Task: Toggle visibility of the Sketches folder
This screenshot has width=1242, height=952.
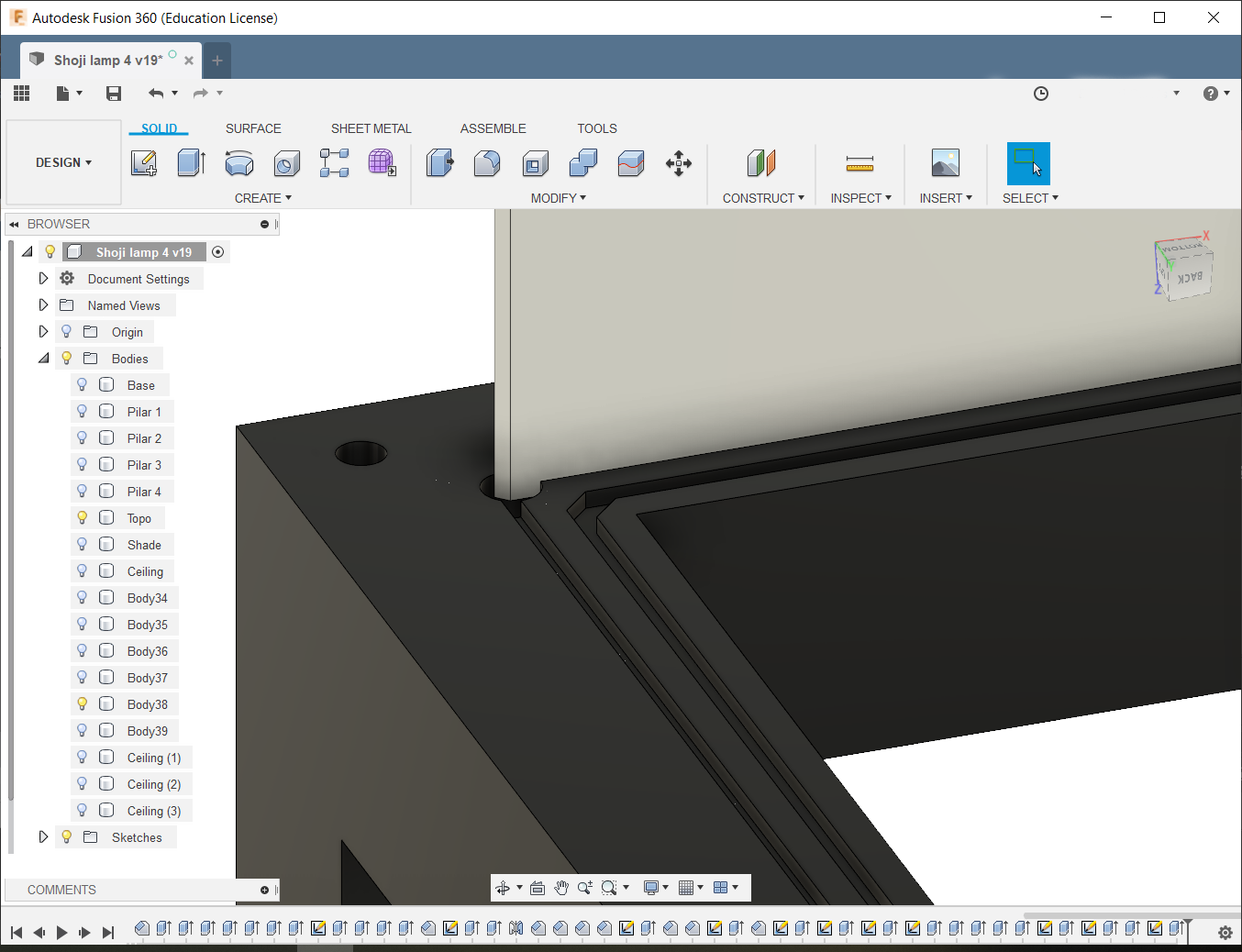Action: (x=67, y=837)
